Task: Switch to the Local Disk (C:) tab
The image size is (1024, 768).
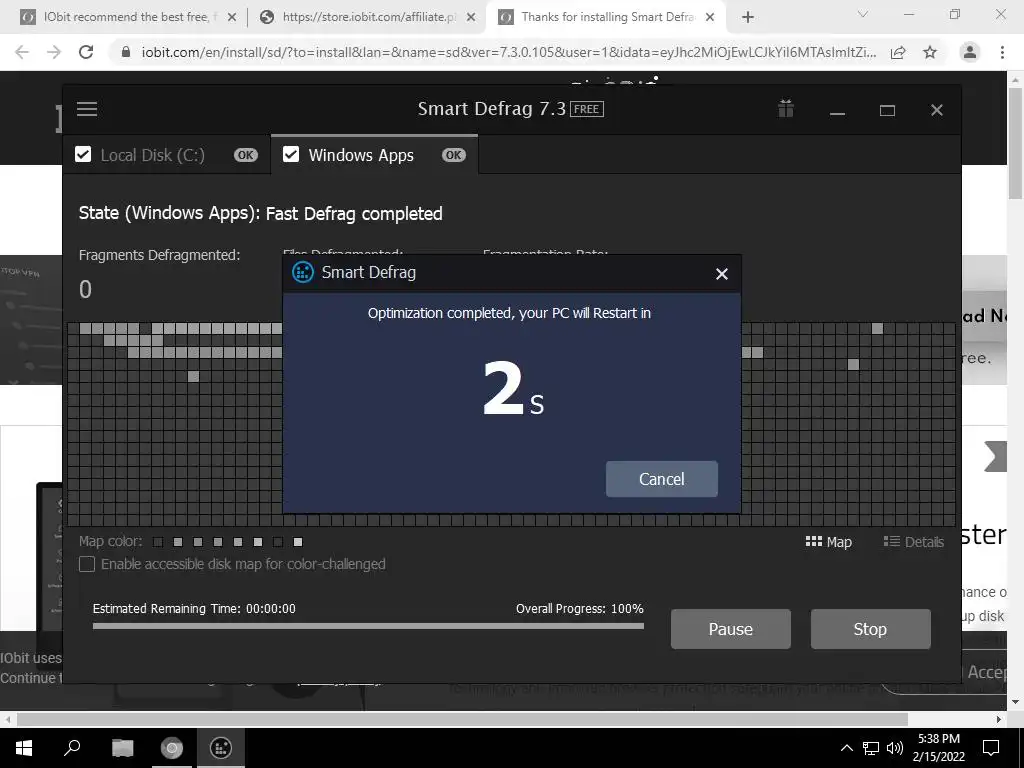Action: pyautogui.click(x=167, y=155)
